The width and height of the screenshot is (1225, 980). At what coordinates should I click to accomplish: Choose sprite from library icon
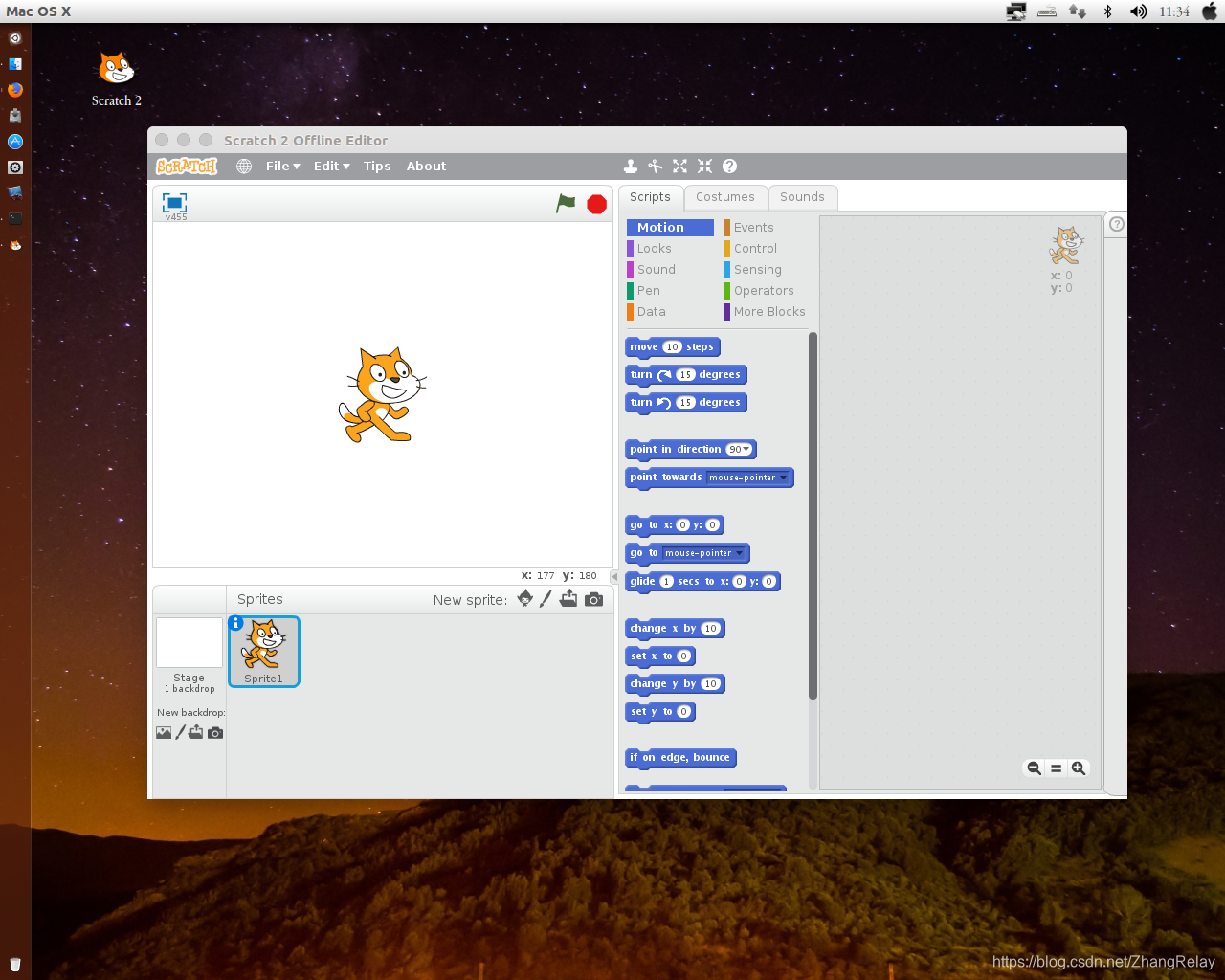coord(524,598)
